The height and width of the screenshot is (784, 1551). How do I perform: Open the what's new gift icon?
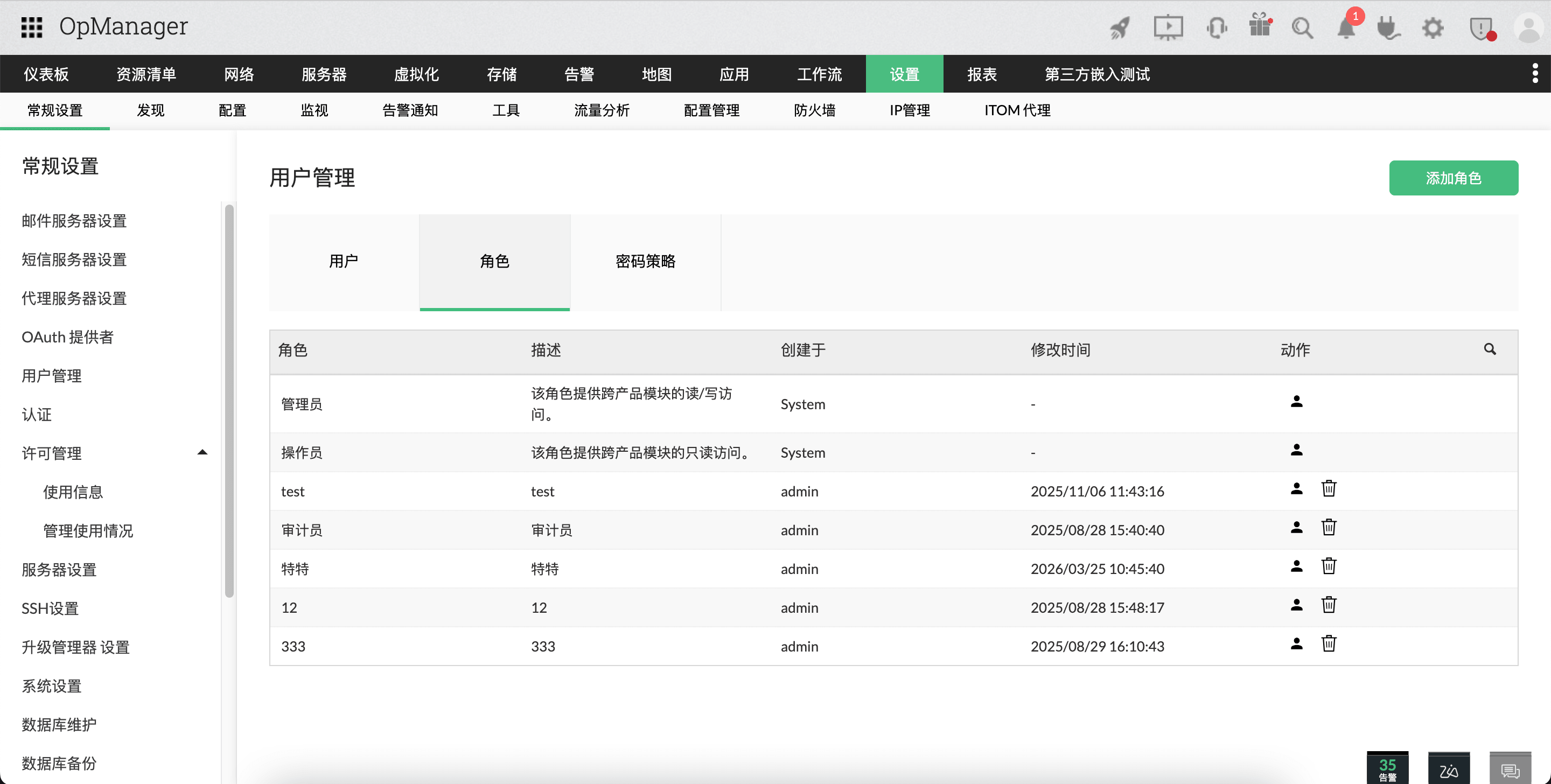[x=1260, y=27]
